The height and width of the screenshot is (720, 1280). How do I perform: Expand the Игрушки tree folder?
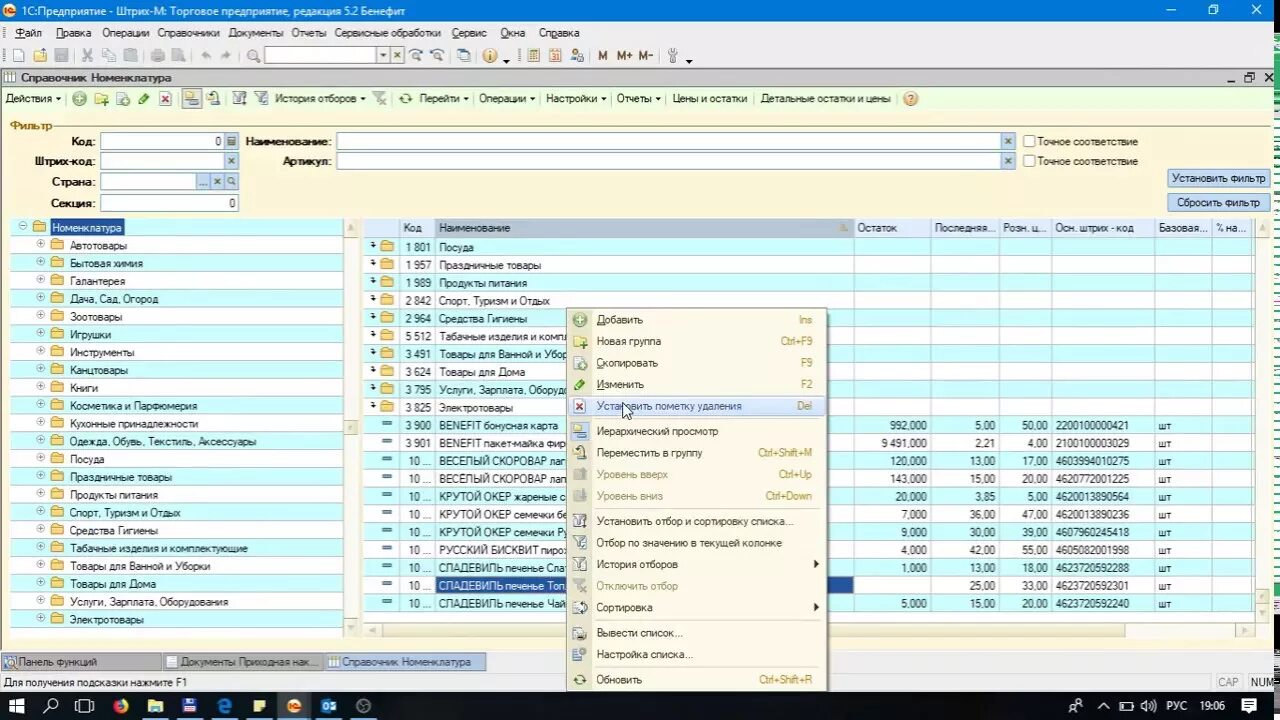(x=41, y=334)
